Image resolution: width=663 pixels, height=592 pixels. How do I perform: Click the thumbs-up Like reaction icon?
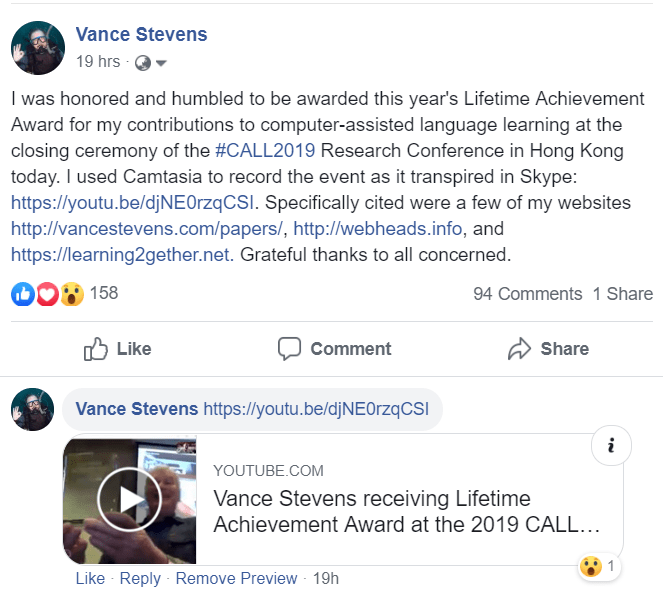[x=23, y=294]
